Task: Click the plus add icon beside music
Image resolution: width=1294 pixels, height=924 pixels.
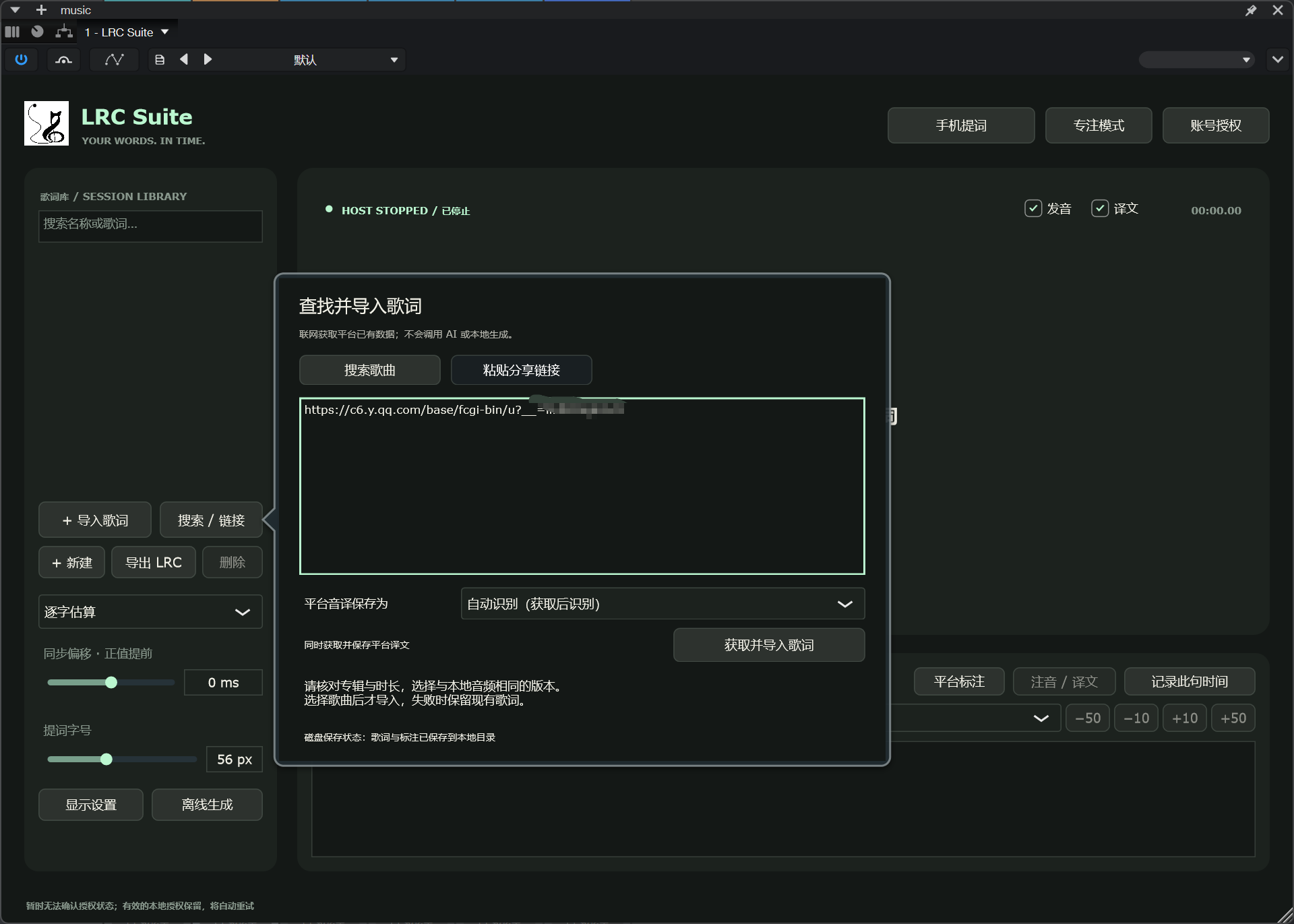Action: click(41, 10)
